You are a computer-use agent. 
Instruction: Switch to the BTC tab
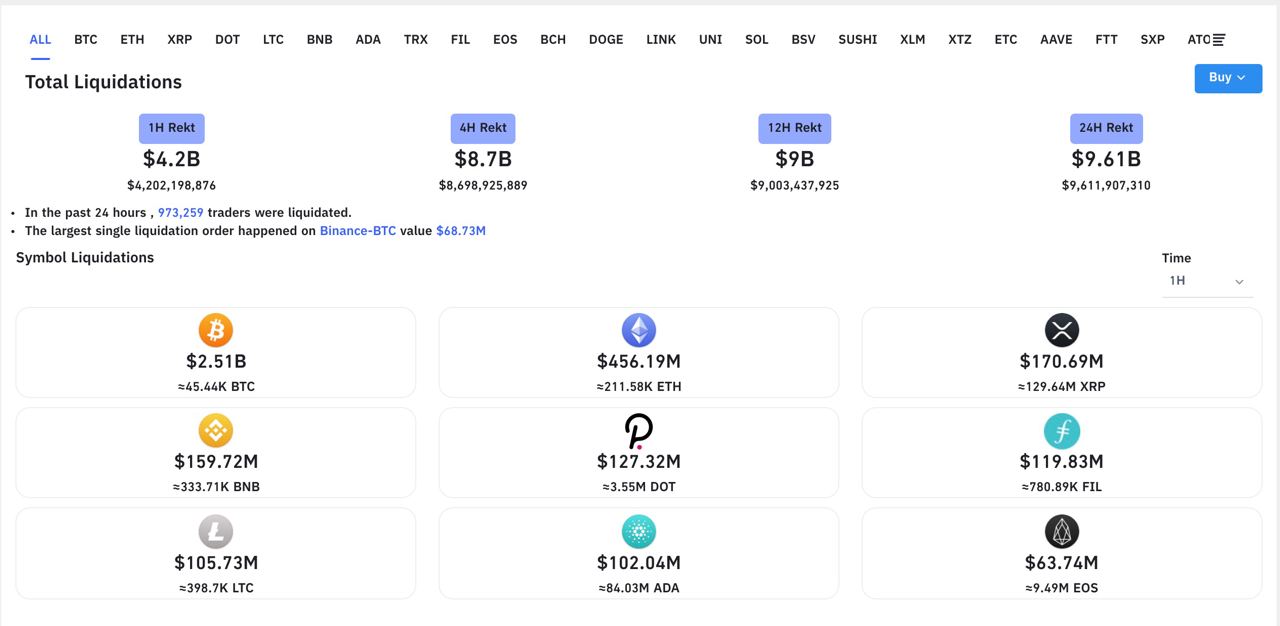[x=86, y=40]
